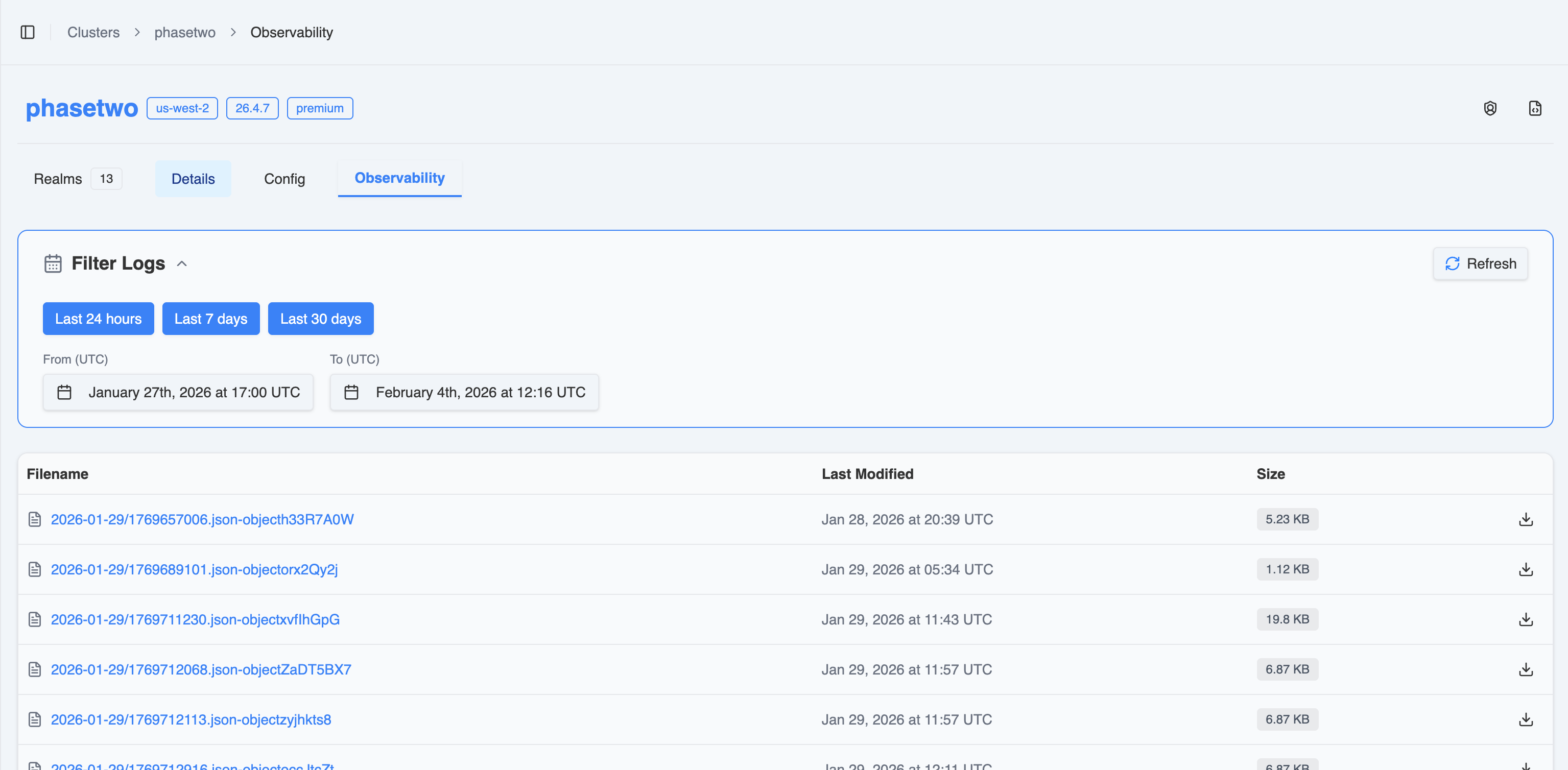1568x770 pixels.
Task: Click the shield user icon at top right
Action: (1489, 108)
